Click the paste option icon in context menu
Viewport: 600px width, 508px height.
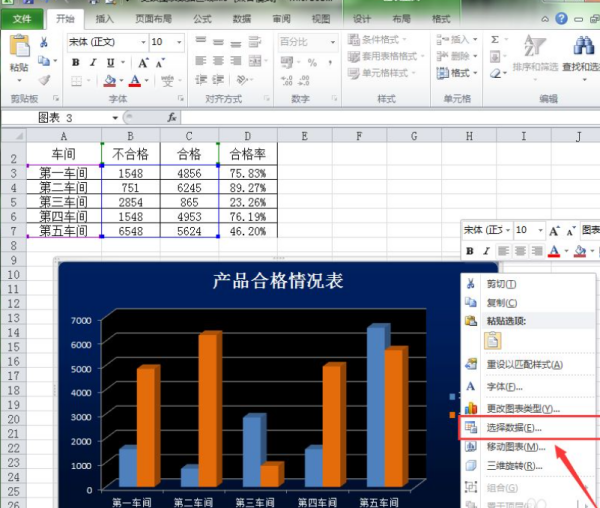tap(493, 340)
